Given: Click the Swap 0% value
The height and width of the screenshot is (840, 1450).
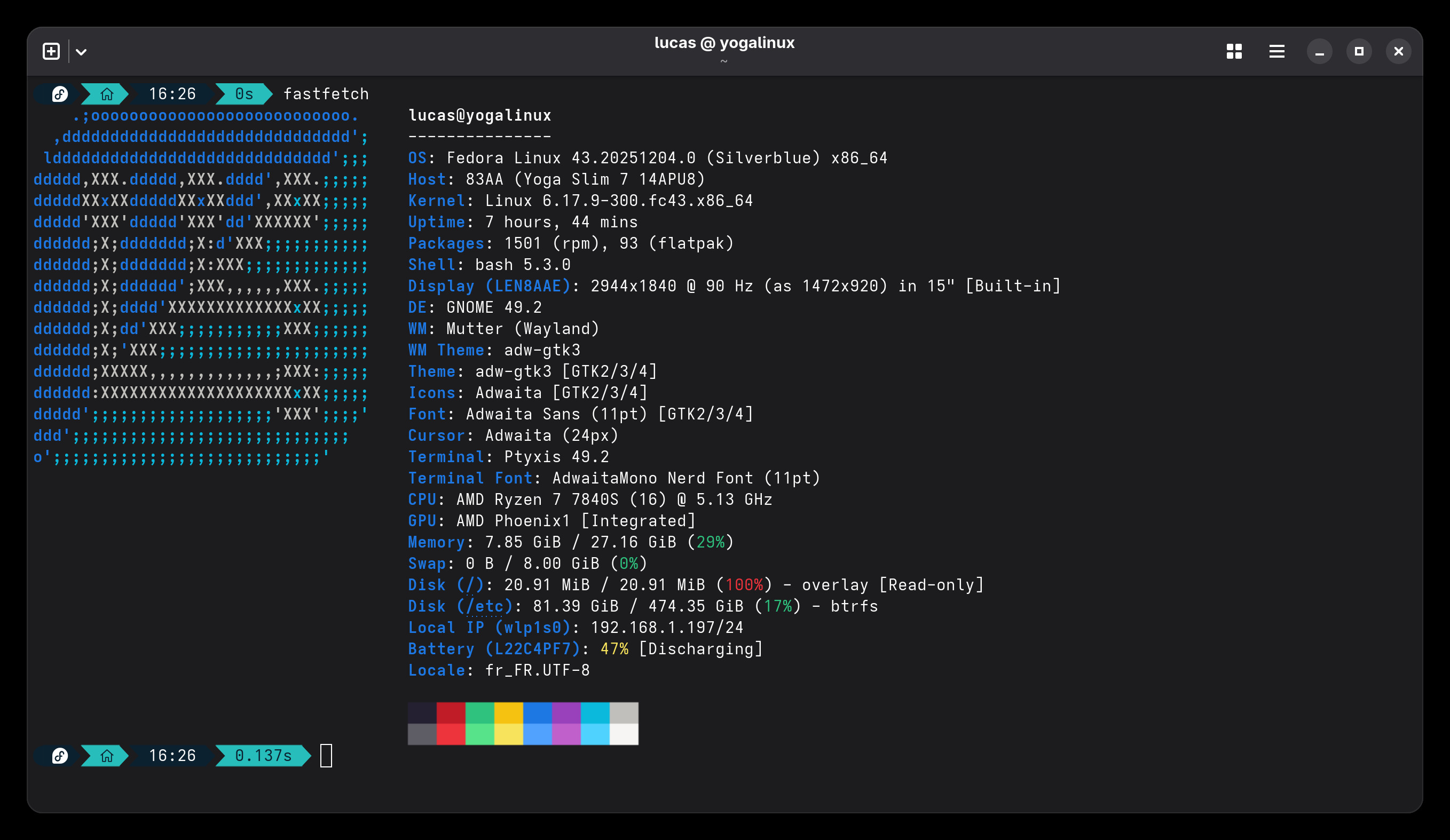Looking at the screenshot, I should click(629, 563).
